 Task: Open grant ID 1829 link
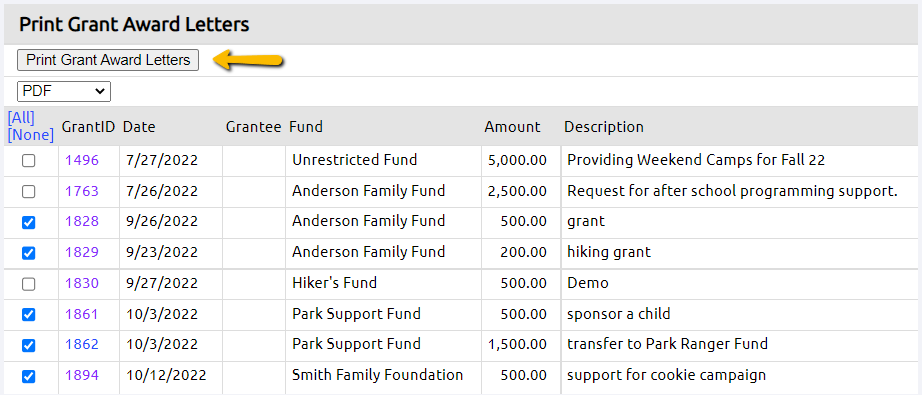point(82,252)
